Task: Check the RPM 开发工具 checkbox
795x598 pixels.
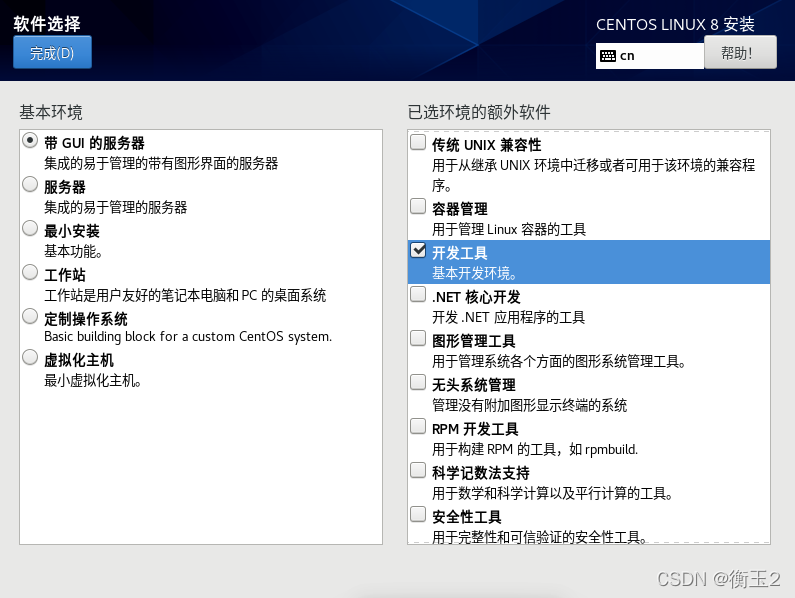Action: click(418, 426)
